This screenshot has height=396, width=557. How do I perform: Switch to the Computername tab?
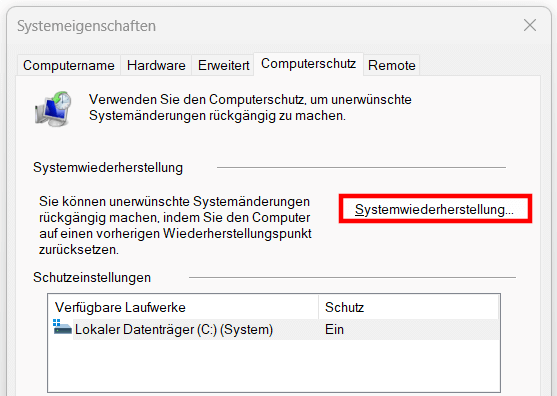[x=69, y=65]
